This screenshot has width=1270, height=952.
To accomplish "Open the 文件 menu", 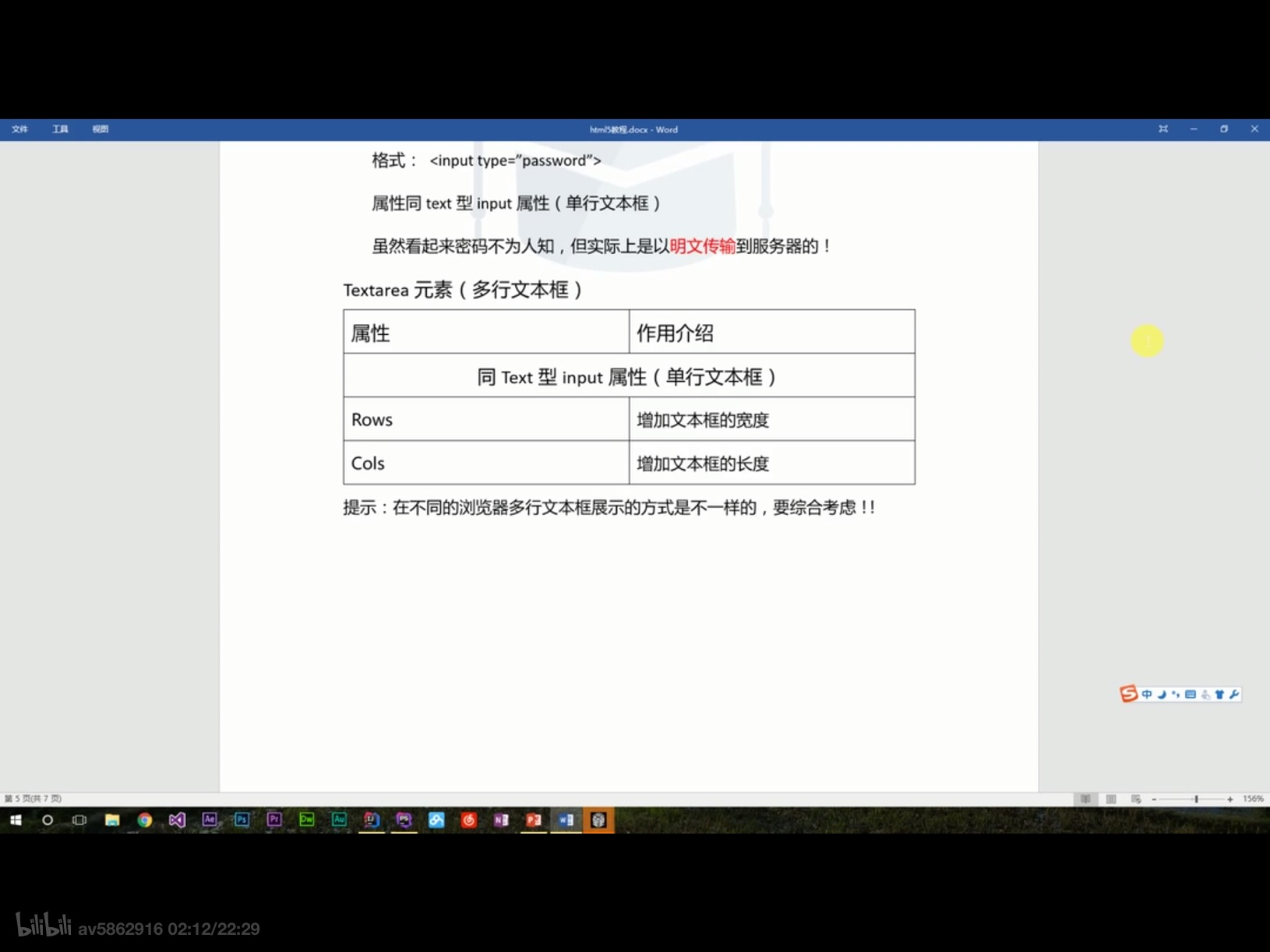I will [x=21, y=129].
